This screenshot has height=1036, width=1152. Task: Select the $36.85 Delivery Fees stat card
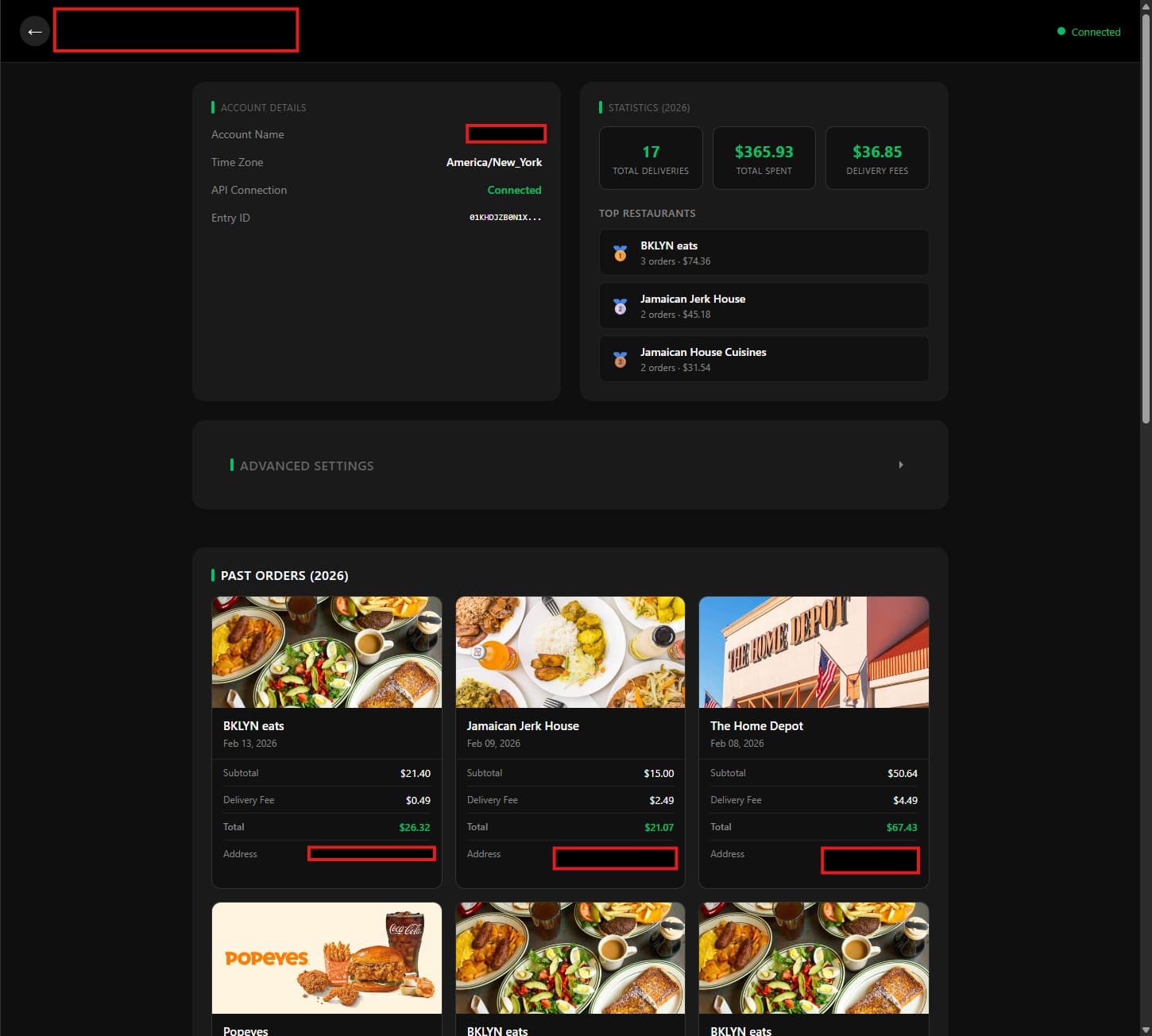(x=877, y=158)
